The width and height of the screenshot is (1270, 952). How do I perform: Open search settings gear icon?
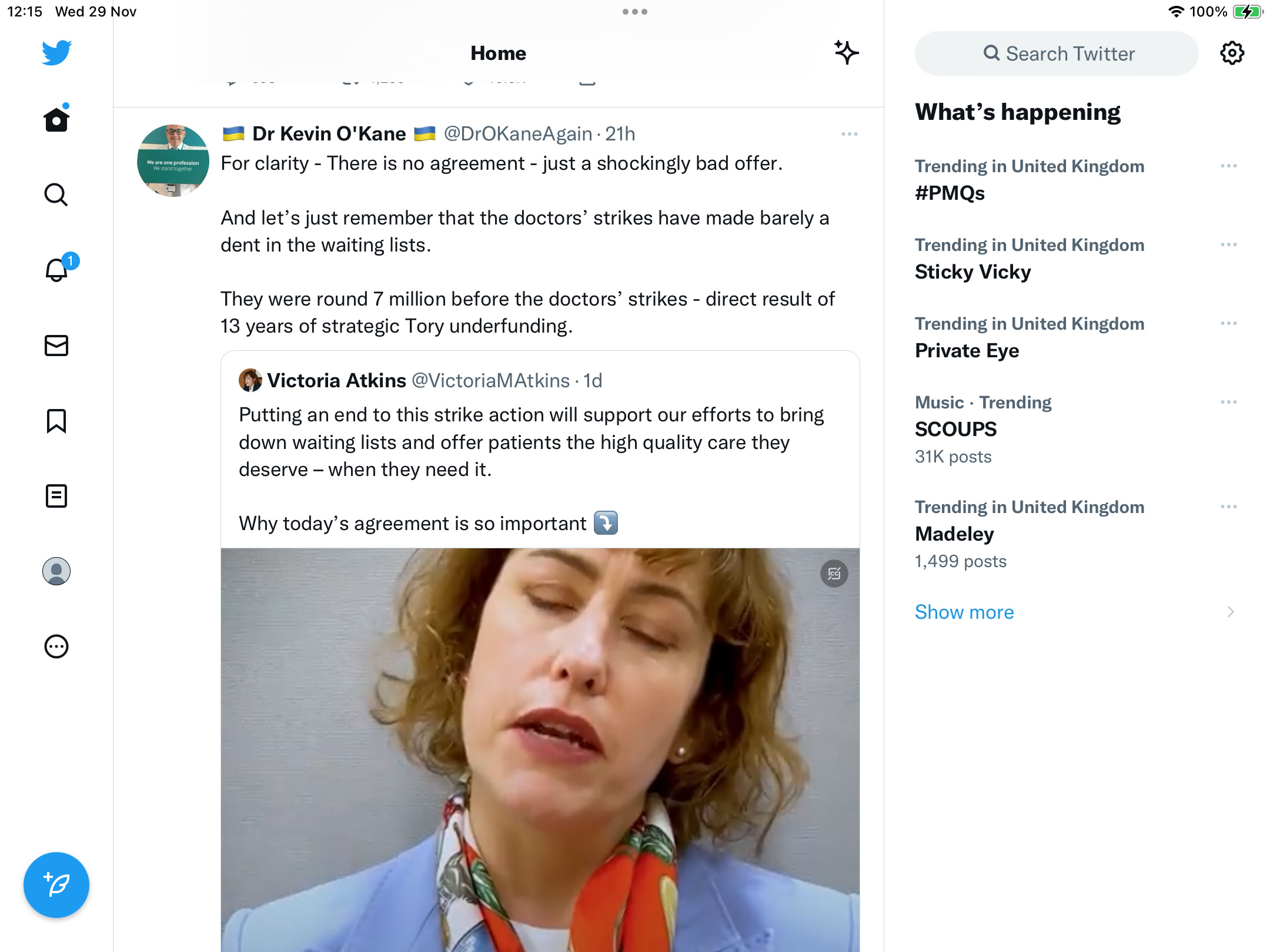(1232, 53)
